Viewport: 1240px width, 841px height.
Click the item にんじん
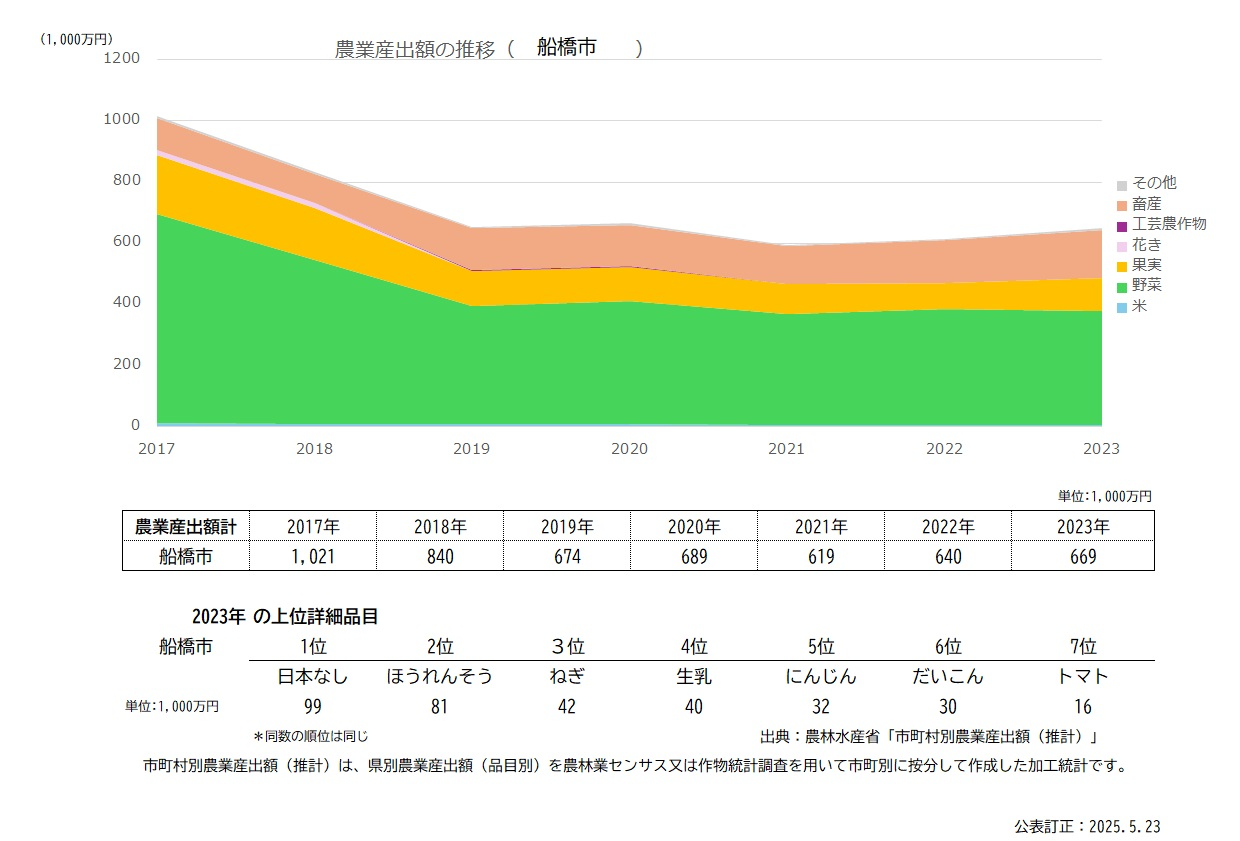click(x=821, y=676)
